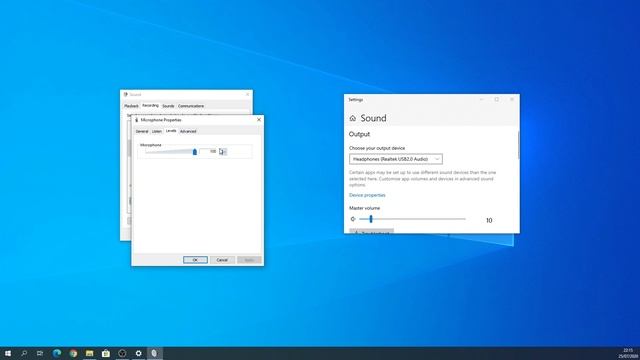Open Sounds tab in Sound dialog
This screenshot has height=360, width=640.
pyautogui.click(x=168, y=106)
